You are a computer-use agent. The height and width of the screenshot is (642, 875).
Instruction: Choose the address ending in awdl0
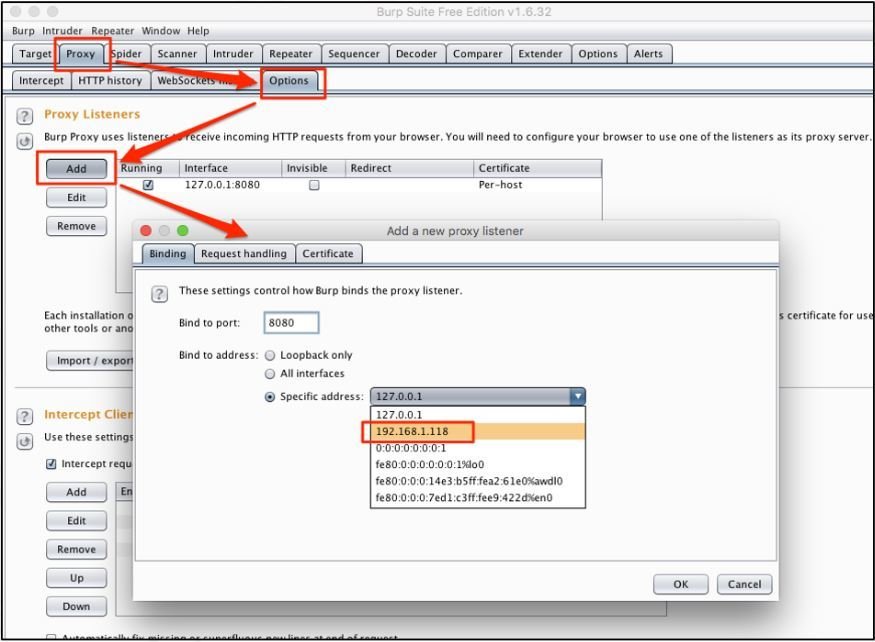[x=478, y=481]
